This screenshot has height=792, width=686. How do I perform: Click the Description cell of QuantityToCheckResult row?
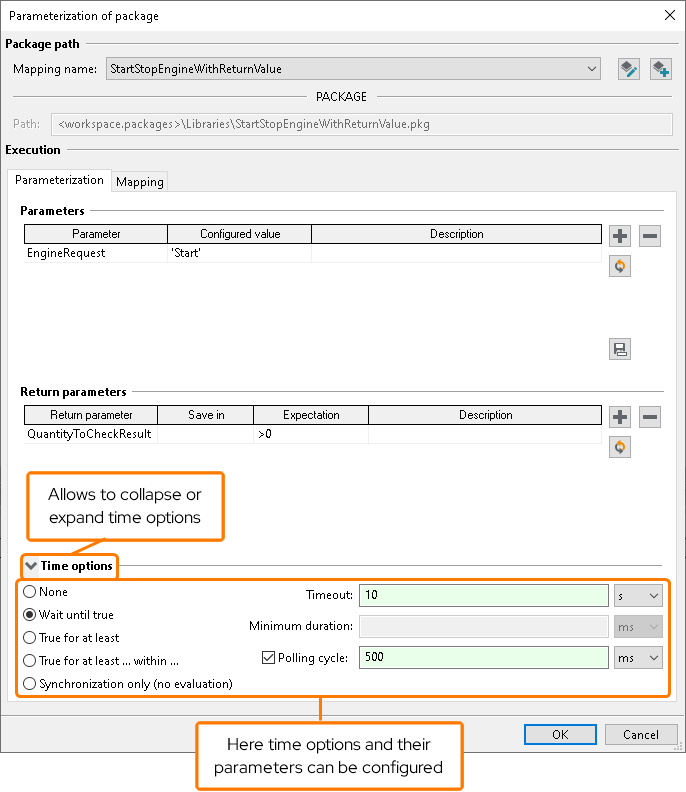(485, 434)
